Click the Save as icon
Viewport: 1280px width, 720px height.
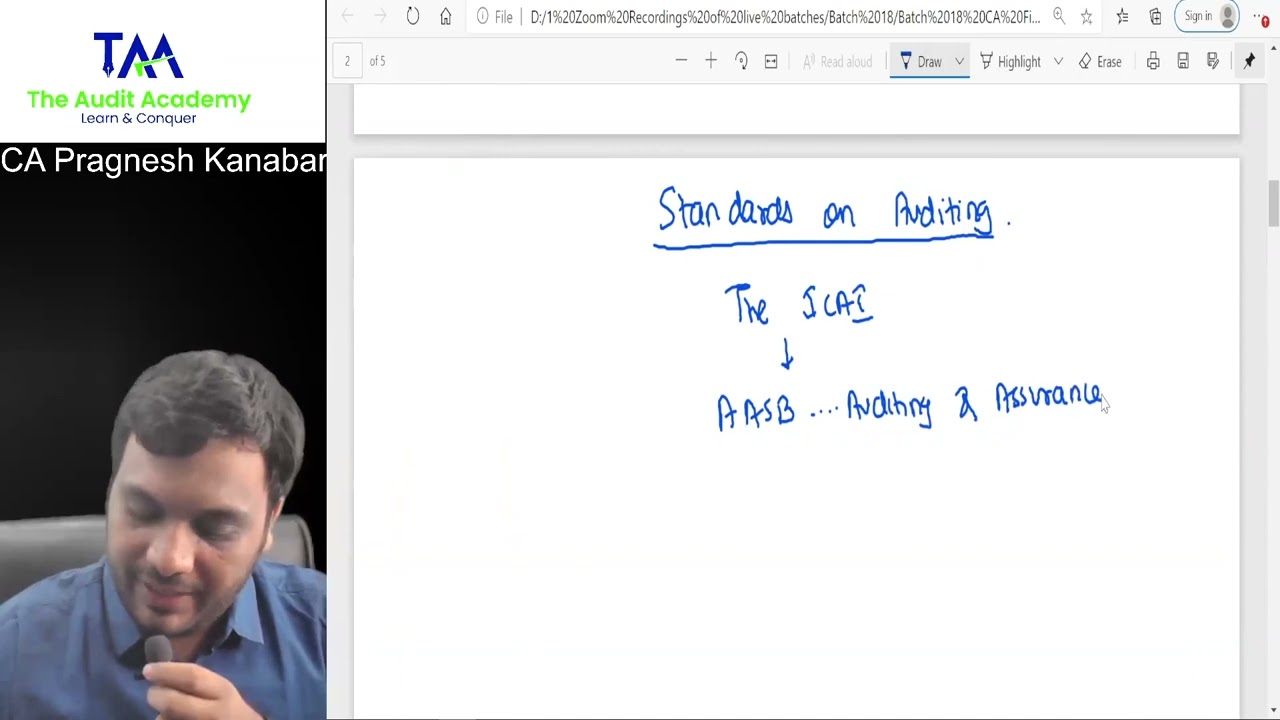[x=1213, y=61]
